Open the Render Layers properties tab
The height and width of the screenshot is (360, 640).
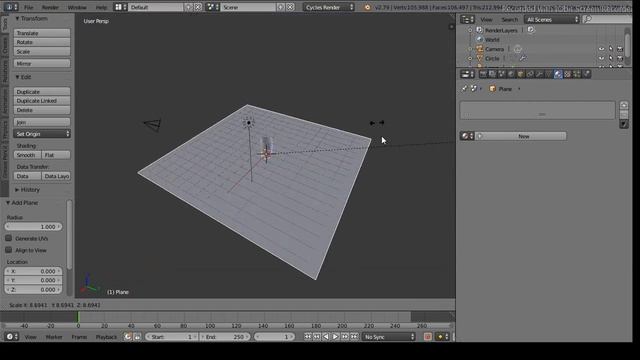point(493,74)
